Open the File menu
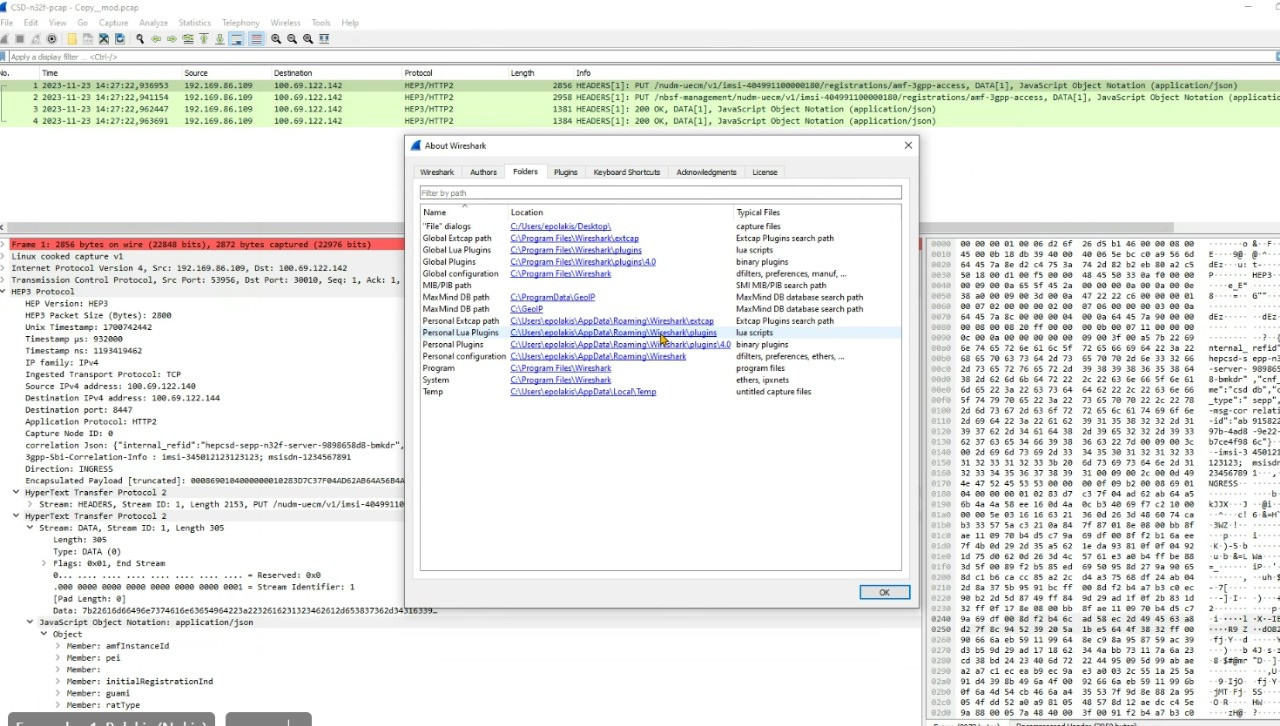 [x=7, y=22]
